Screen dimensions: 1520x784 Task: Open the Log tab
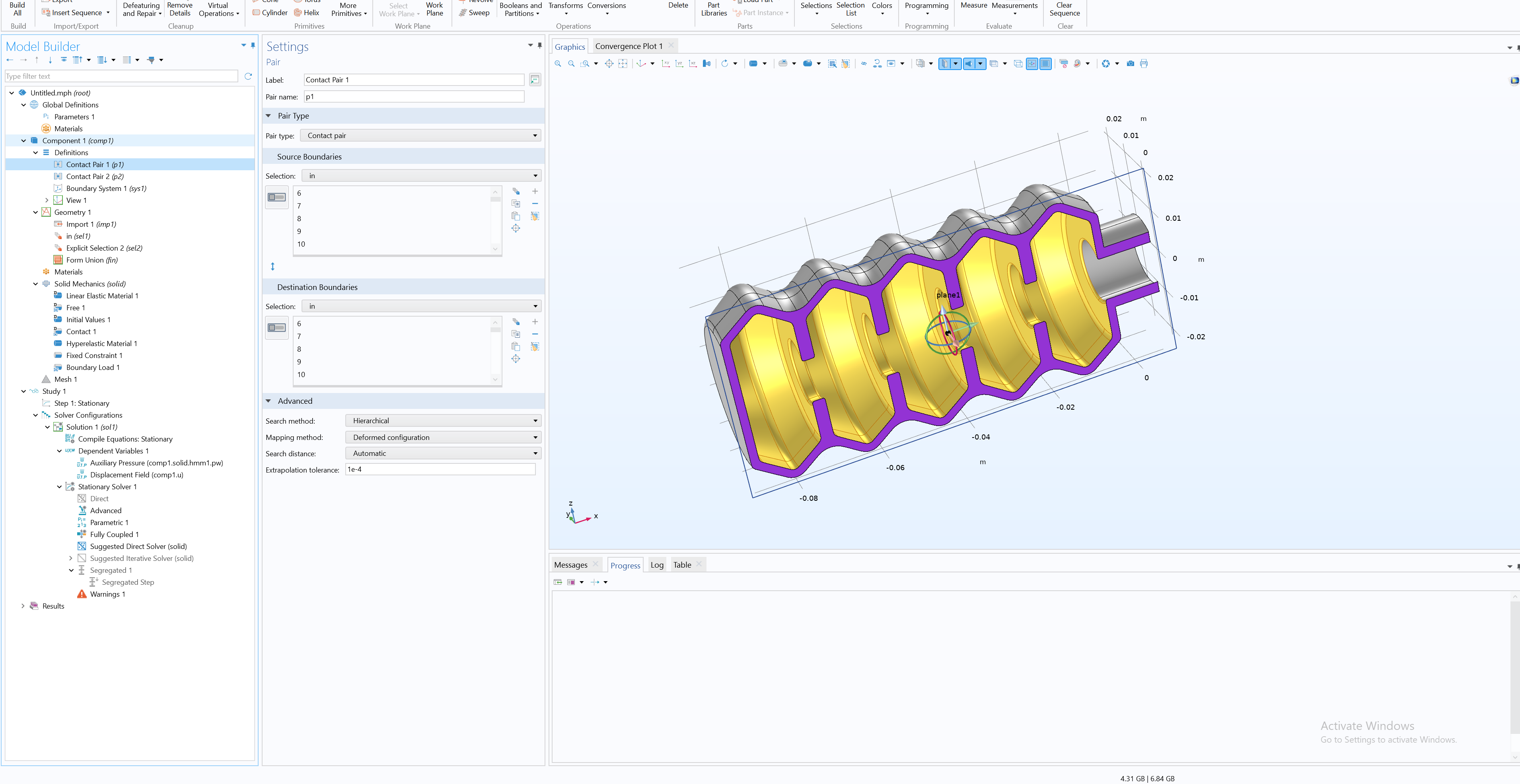[657, 565]
